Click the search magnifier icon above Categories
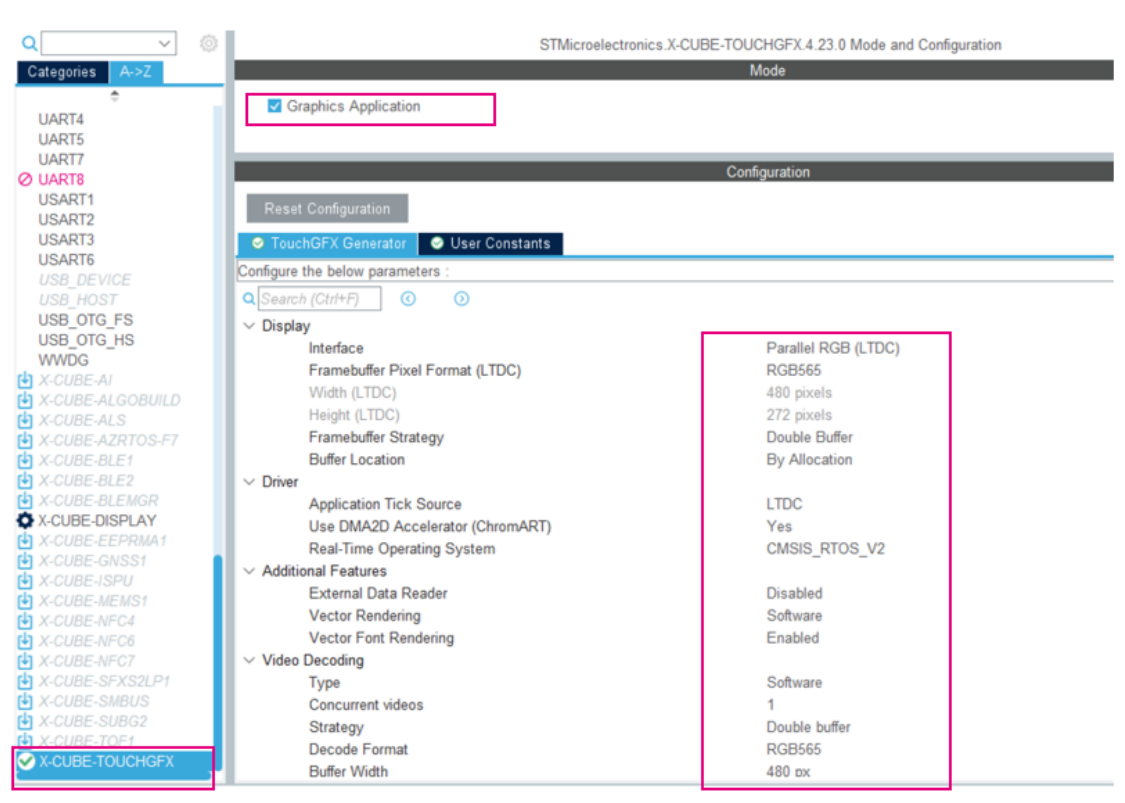The width and height of the screenshot is (1125, 803). coord(29,44)
